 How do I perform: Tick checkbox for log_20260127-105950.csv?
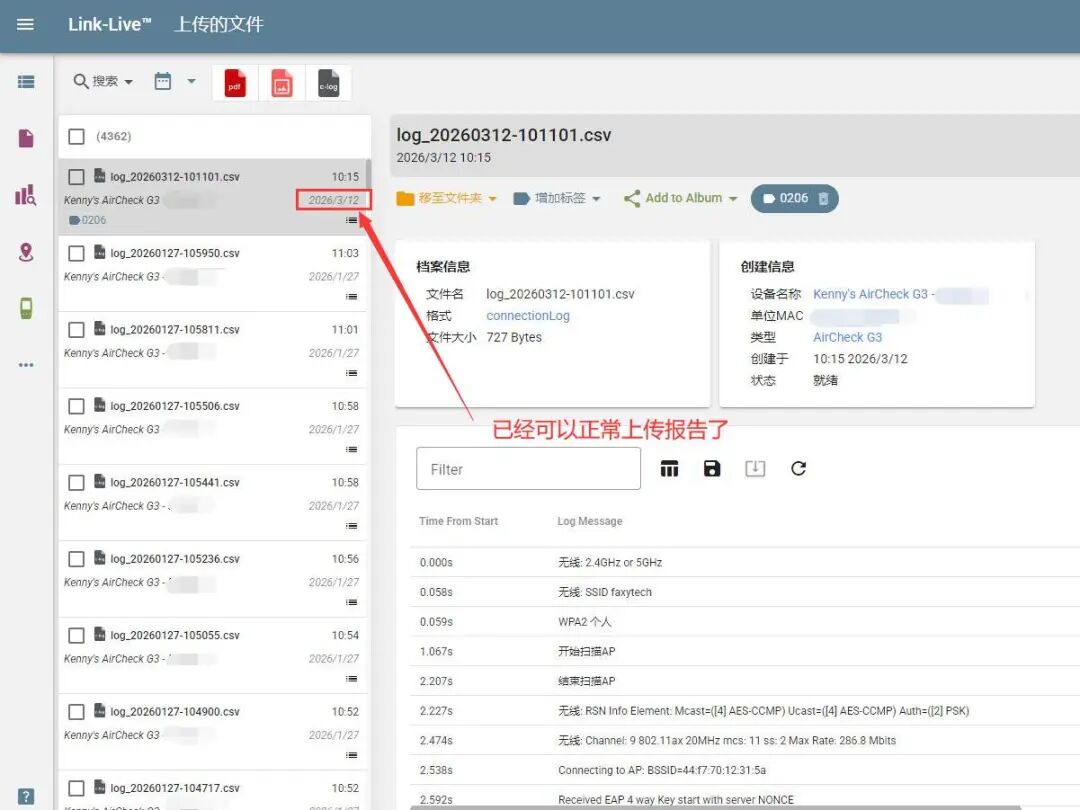pos(76,254)
